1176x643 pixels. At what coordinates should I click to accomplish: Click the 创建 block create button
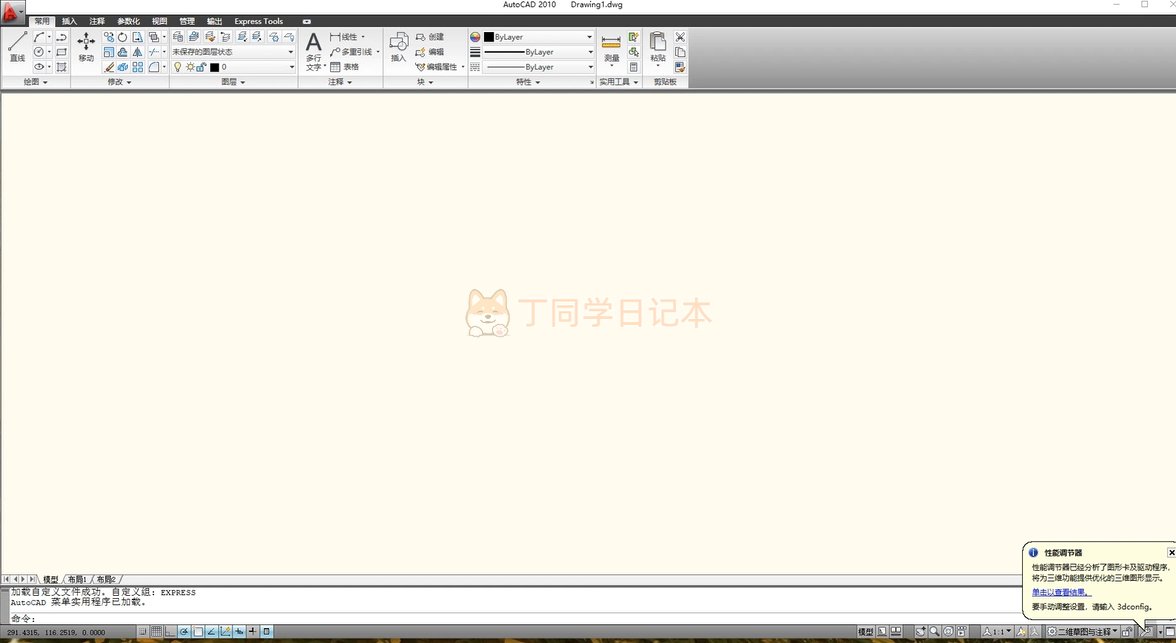click(430, 37)
